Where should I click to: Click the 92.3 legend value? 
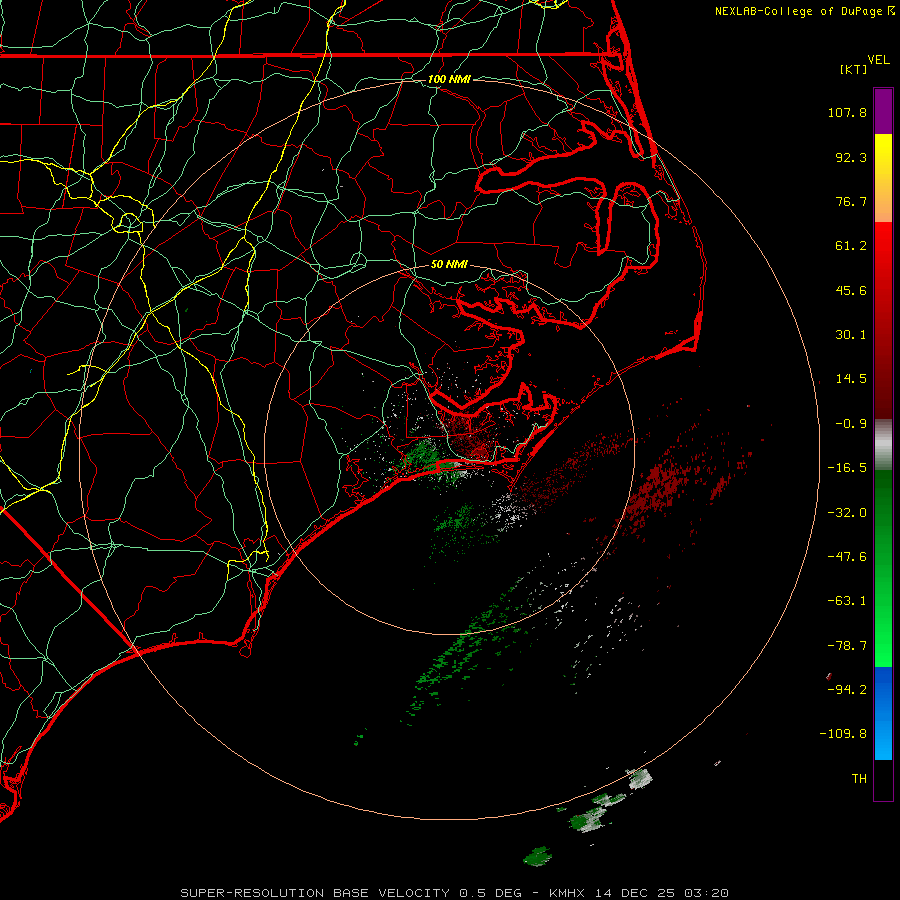point(851,157)
